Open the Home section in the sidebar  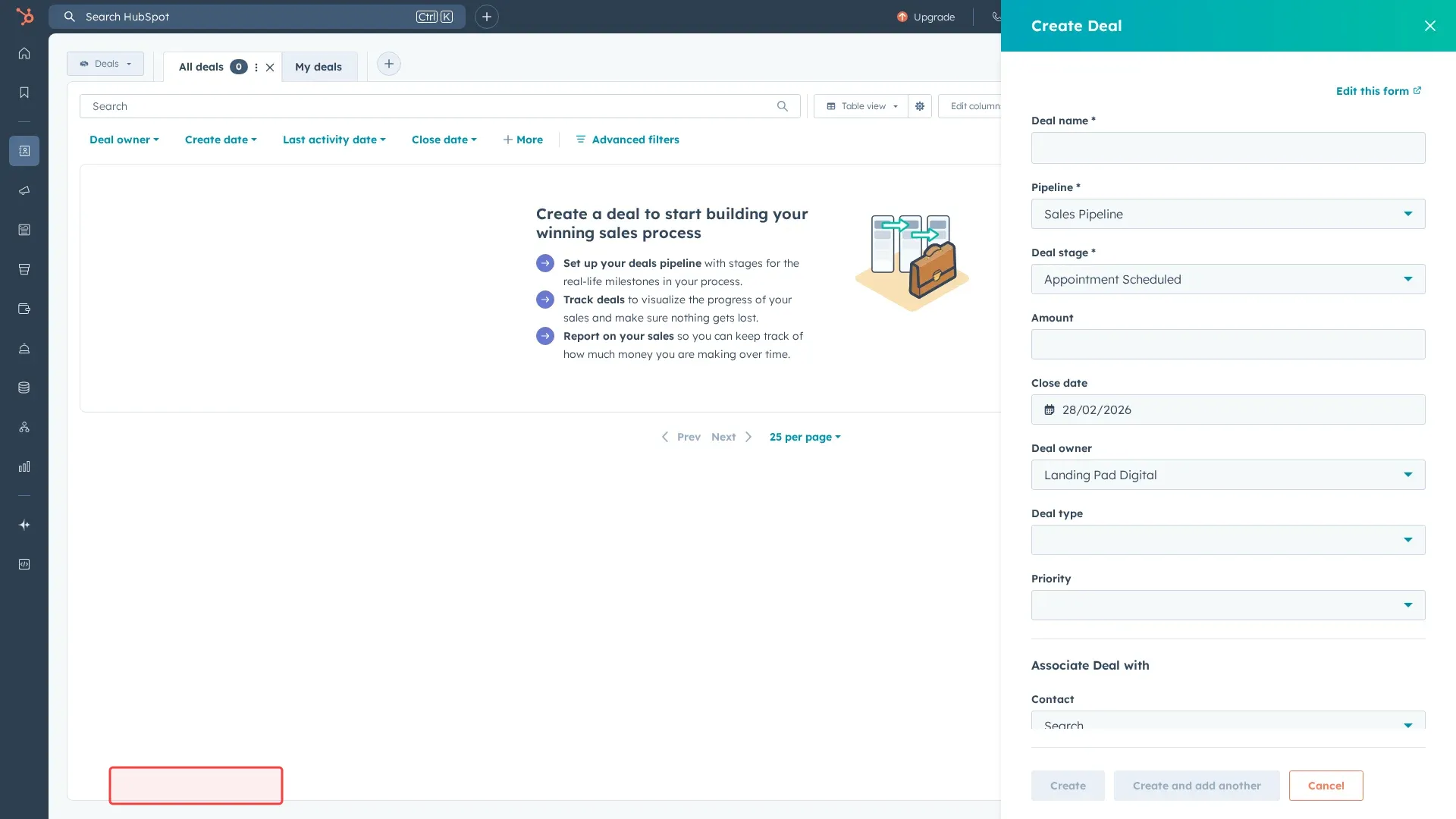pyautogui.click(x=24, y=53)
